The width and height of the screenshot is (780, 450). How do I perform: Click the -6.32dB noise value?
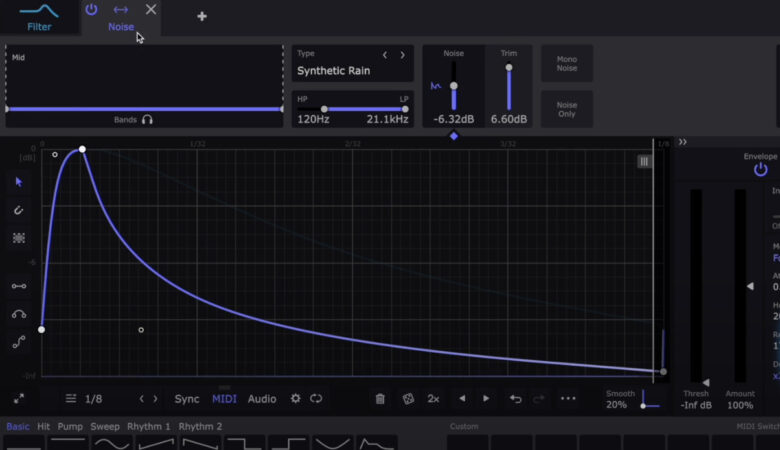click(453, 119)
